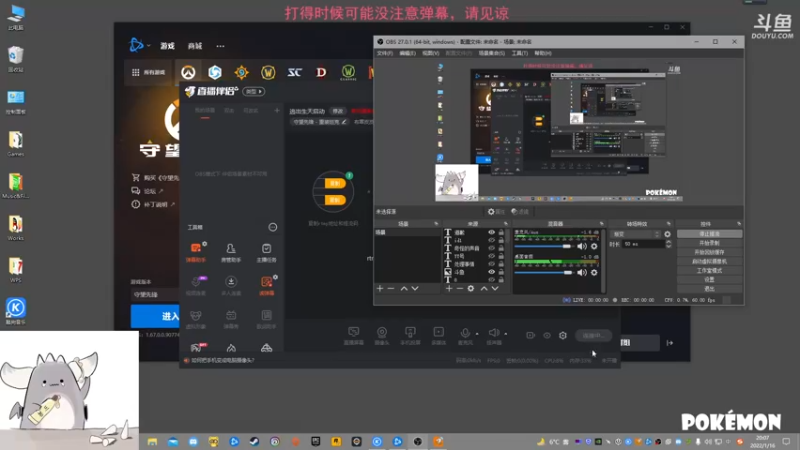This screenshot has height=450, width=800.
Task: Click the companion mode switch pill button
Action: [x=254, y=91]
